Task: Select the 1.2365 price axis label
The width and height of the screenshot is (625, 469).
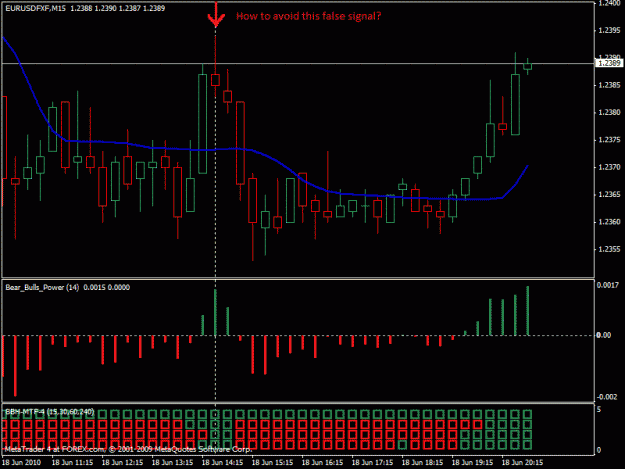Action: (x=609, y=194)
